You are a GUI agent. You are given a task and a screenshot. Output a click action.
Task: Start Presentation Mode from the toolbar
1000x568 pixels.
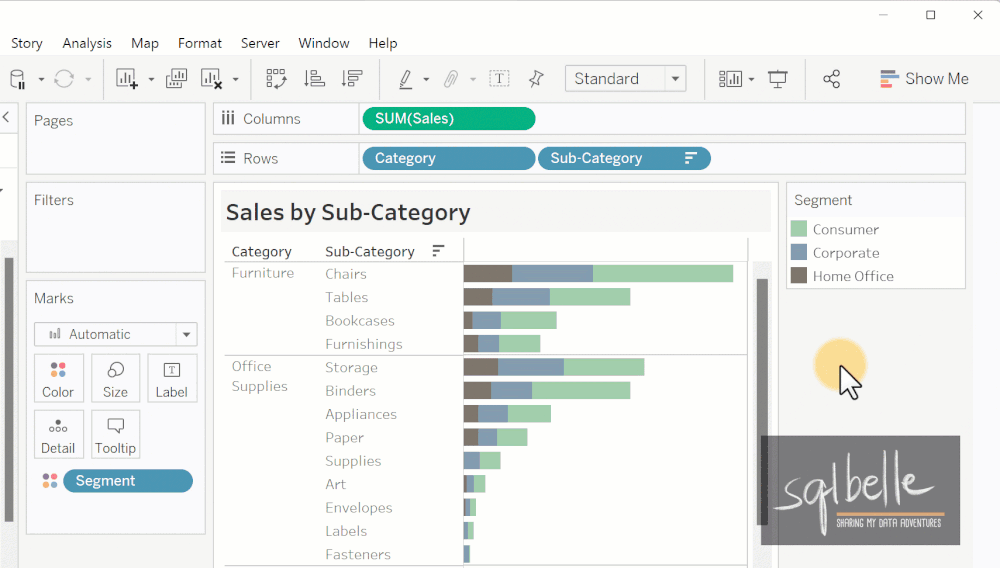click(777, 79)
